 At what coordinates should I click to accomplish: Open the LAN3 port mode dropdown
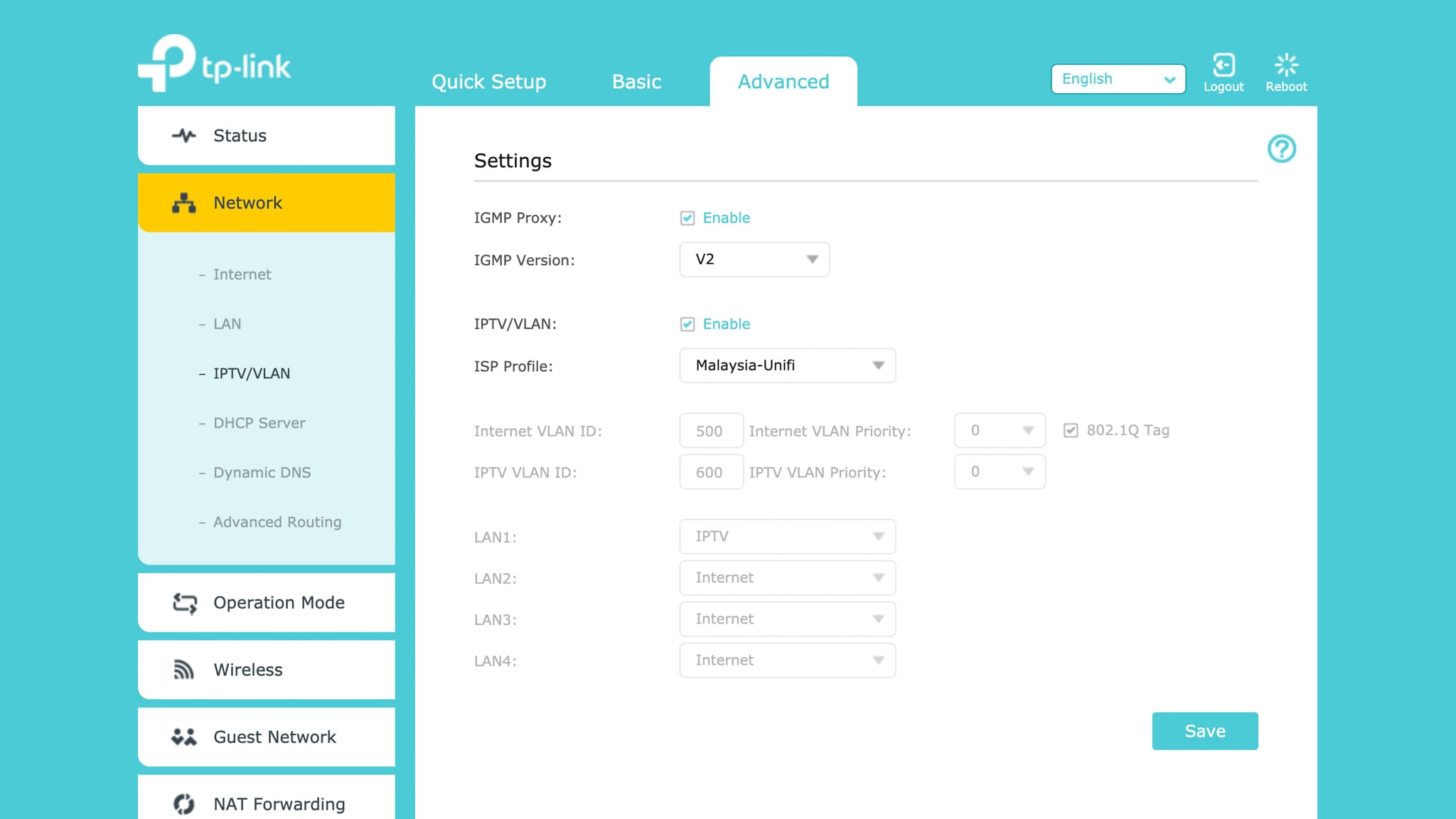787,619
